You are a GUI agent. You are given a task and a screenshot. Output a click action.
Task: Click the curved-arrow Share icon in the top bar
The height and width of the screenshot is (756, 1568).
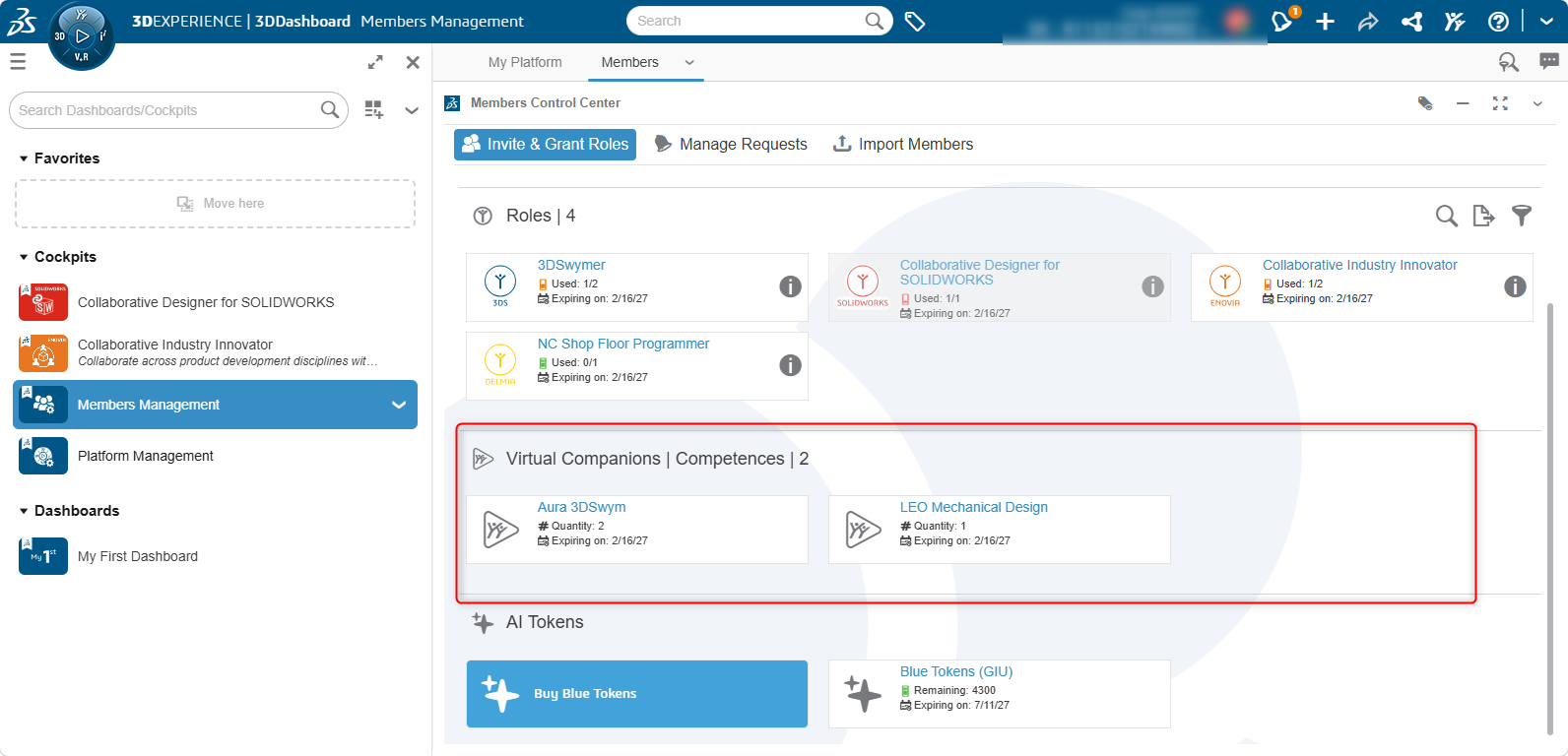(1368, 22)
